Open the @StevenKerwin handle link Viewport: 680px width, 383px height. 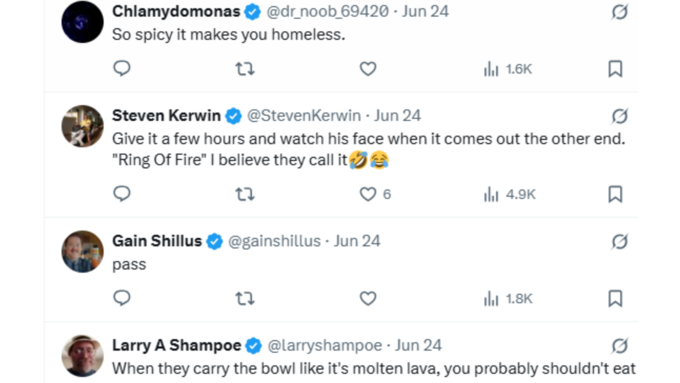[304, 116]
